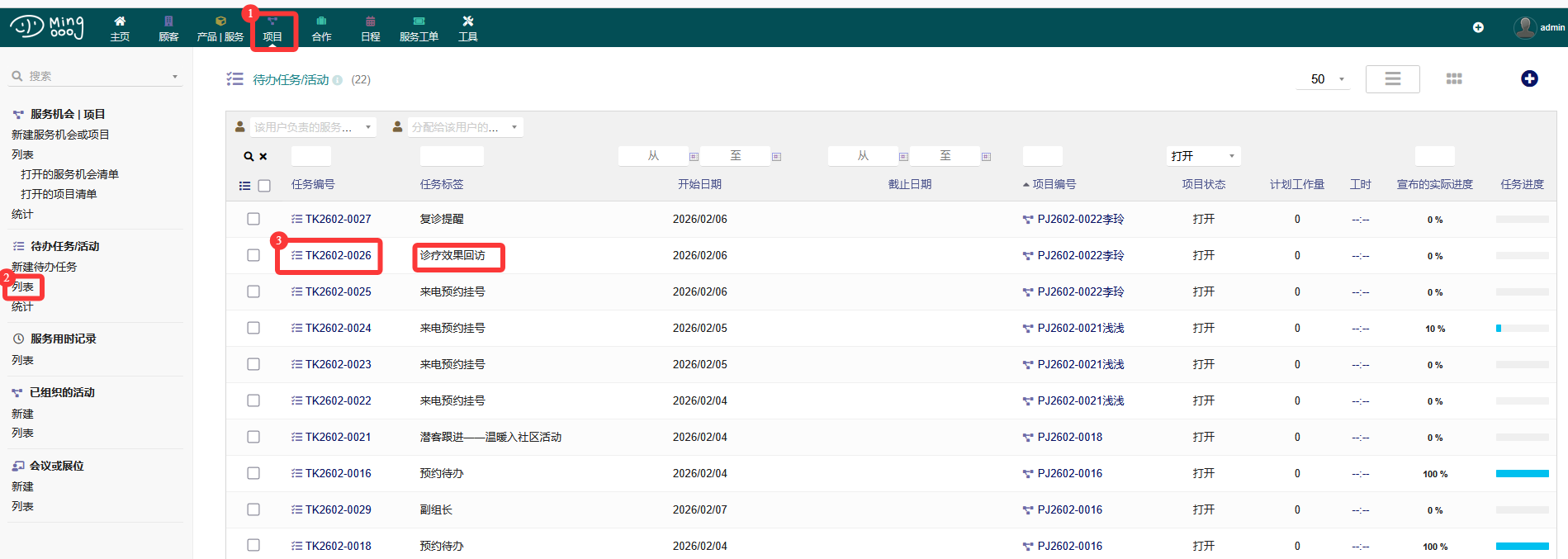Click the search magnifier filter icon
The height and width of the screenshot is (559, 1568).
tap(249, 156)
